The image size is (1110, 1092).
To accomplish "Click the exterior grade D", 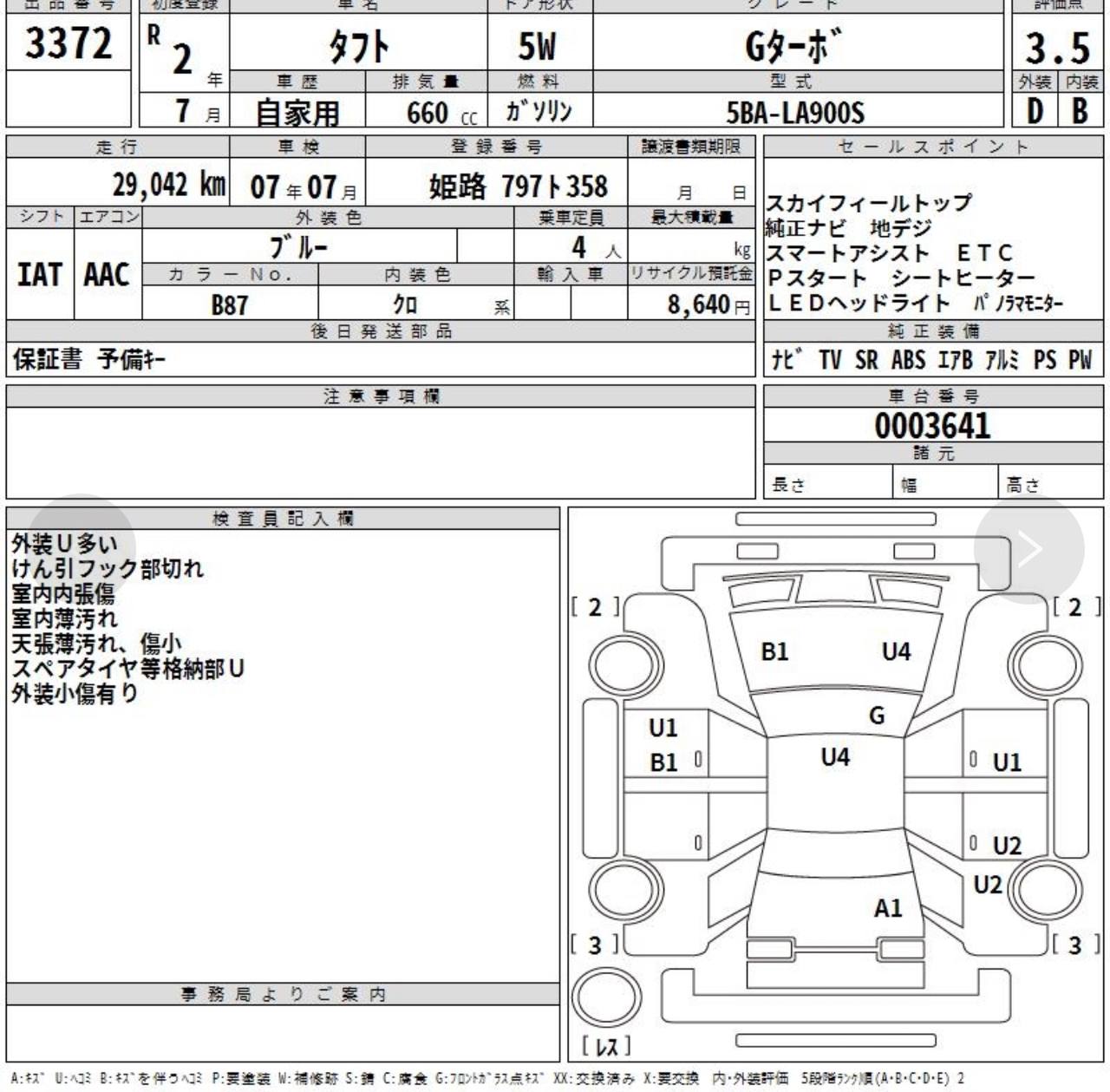I will click(1035, 111).
